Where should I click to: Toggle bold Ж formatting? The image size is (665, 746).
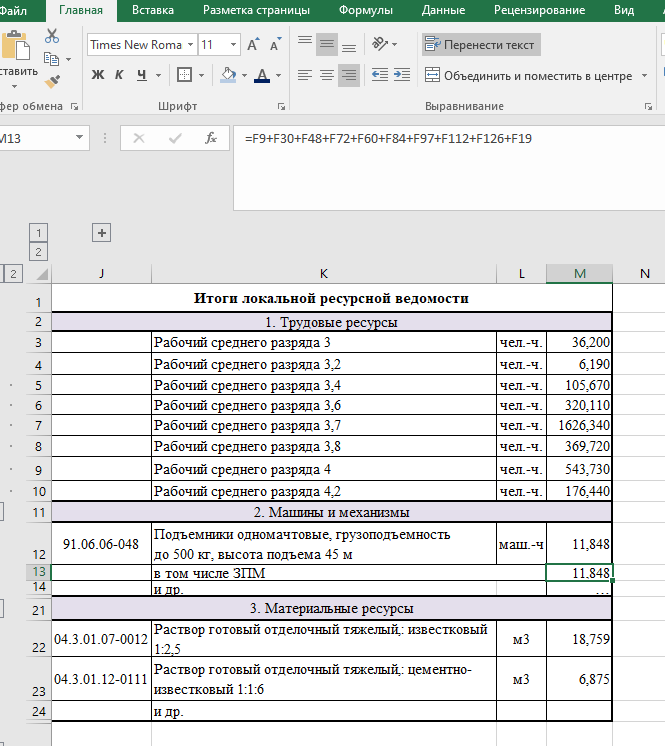[x=98, y=75]
